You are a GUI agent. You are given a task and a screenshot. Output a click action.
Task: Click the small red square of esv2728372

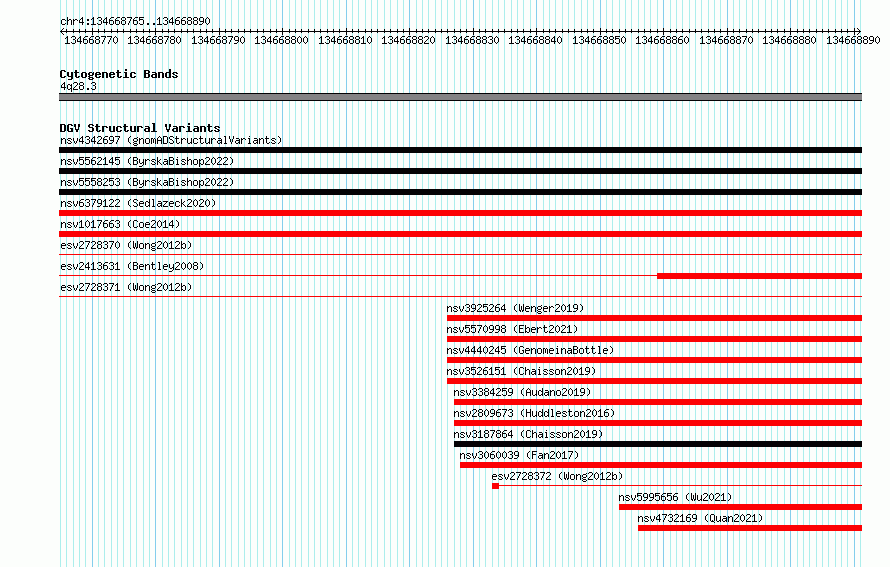pos(496,486)
